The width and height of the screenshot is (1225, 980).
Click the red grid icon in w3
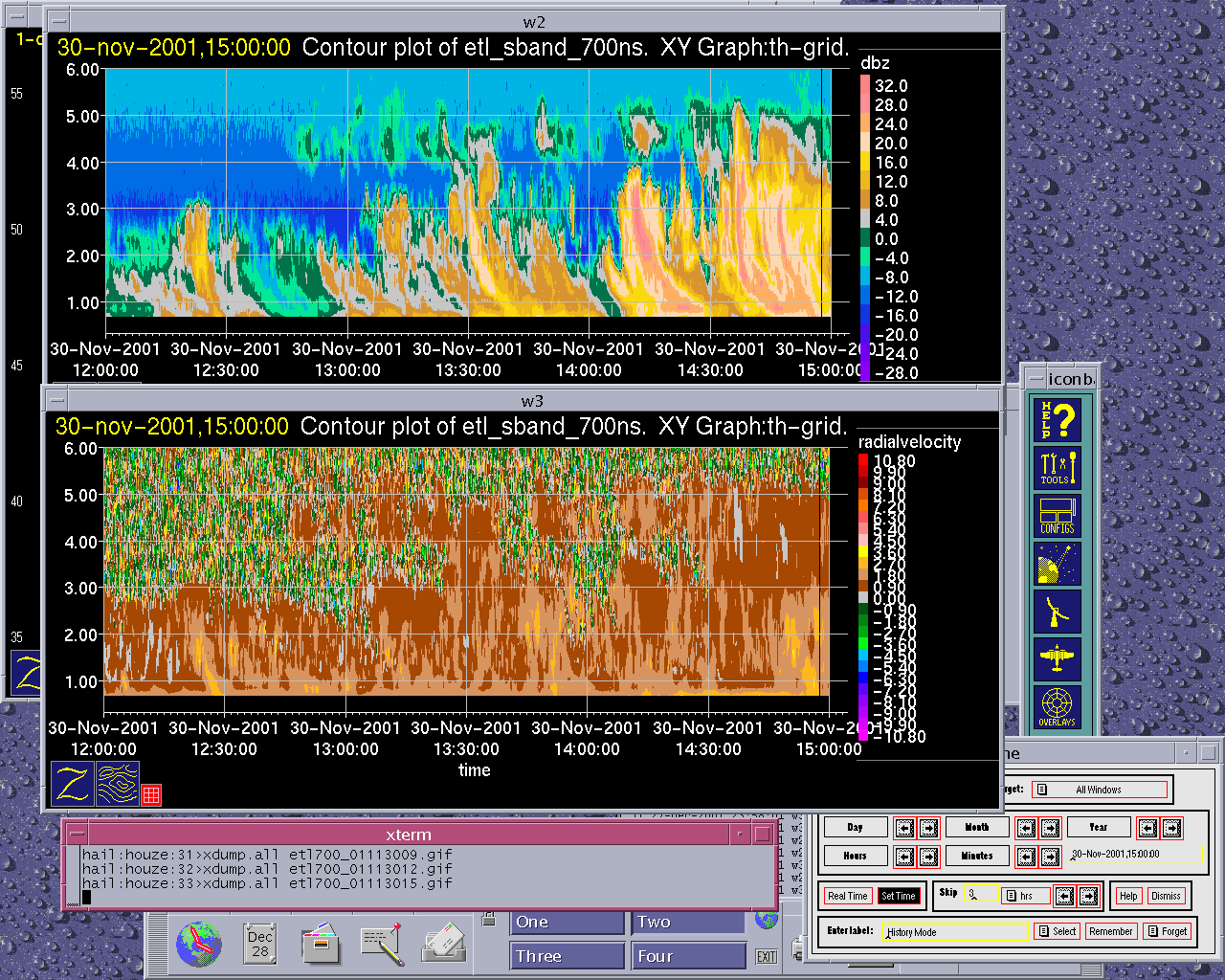(x=151, y=794)
